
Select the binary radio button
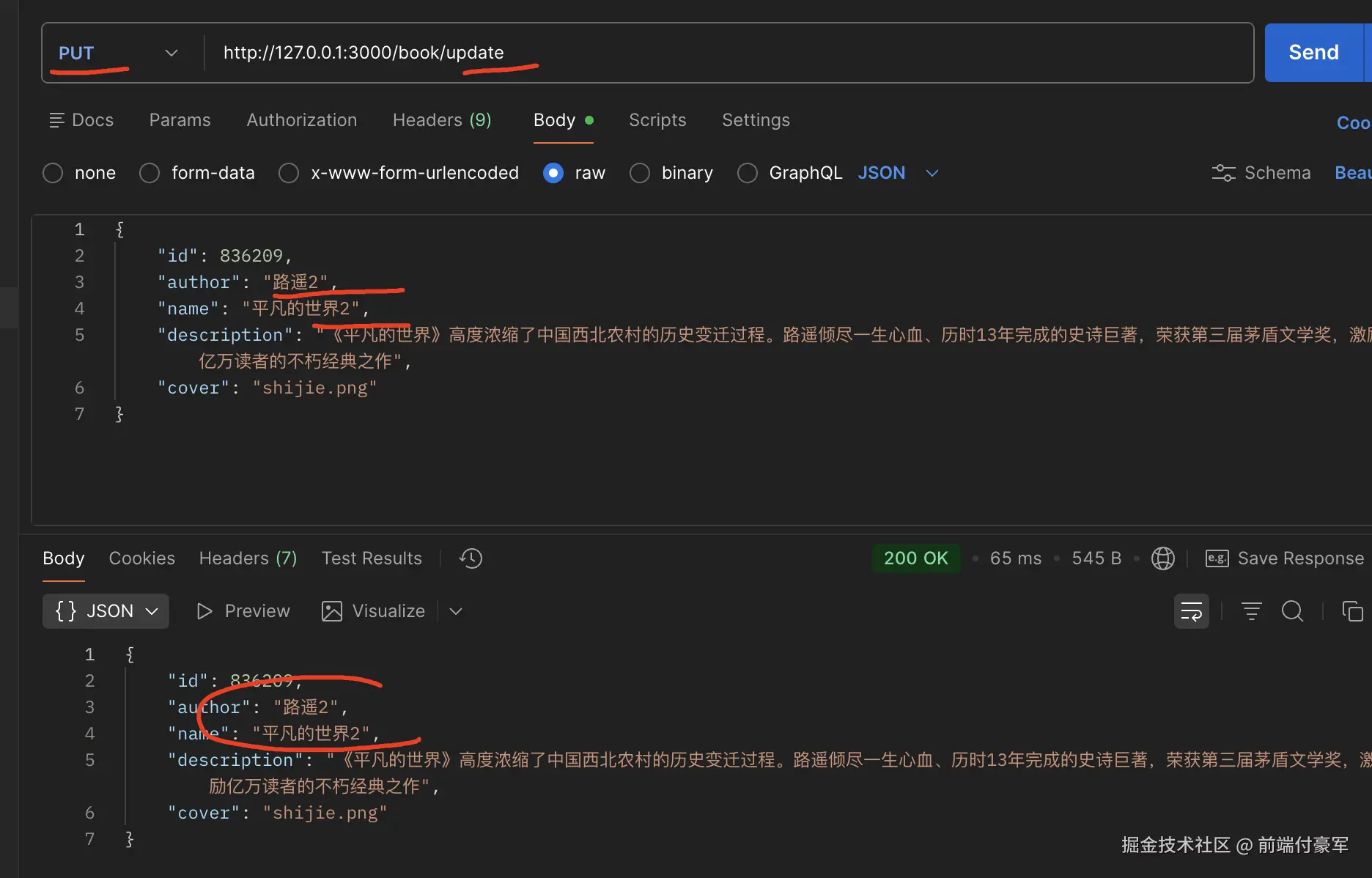point(640,173)
